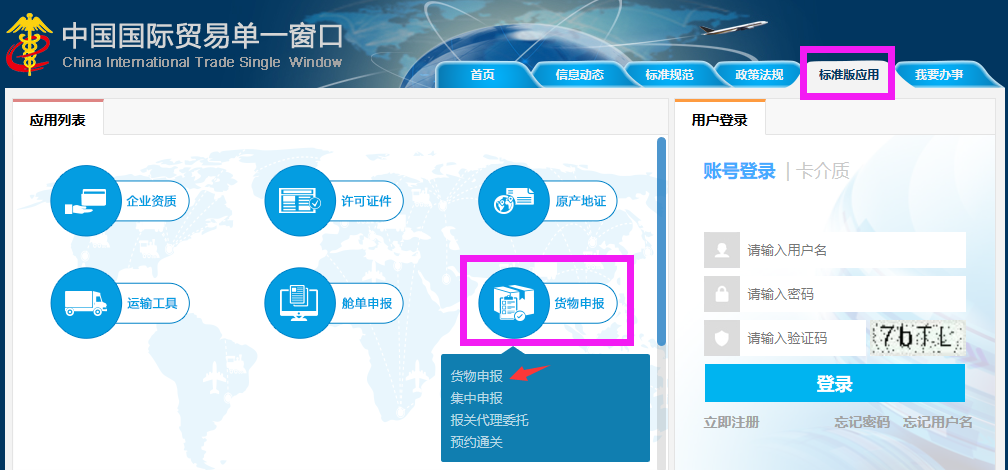Open the 忘记用户名 link

tap(938, 422)
